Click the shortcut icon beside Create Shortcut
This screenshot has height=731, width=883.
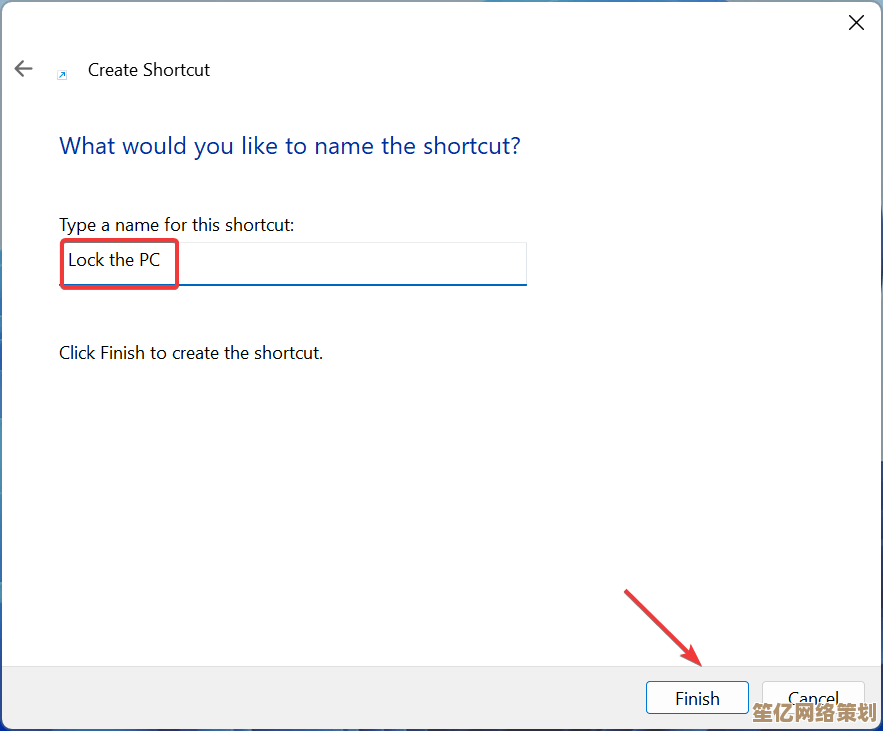(x=62, y=74)
